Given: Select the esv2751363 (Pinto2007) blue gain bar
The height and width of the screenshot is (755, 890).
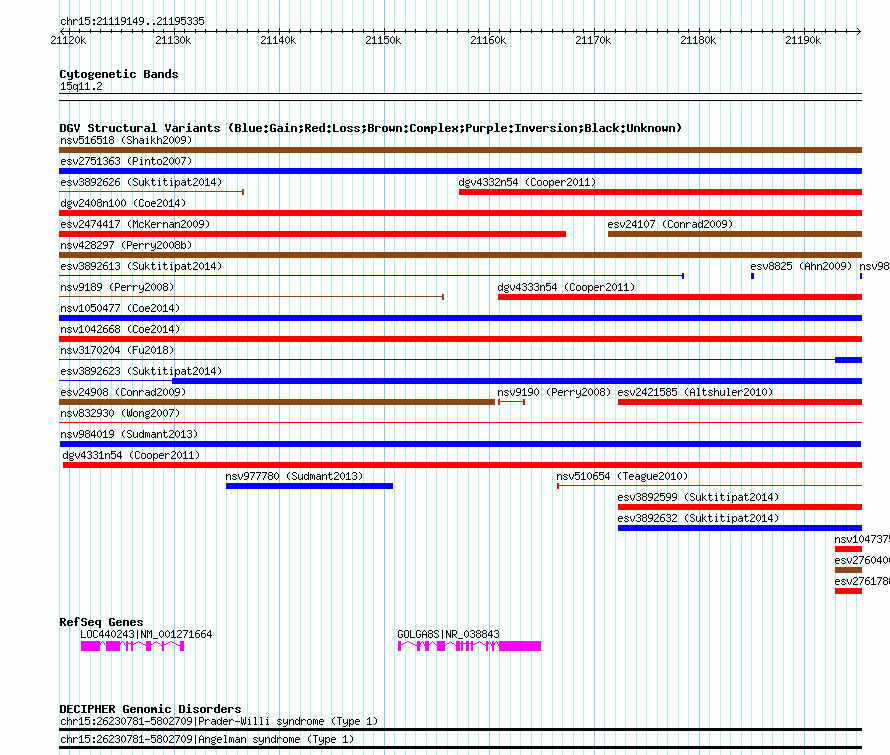Looking at the screenshot, I should coord(460,171).
